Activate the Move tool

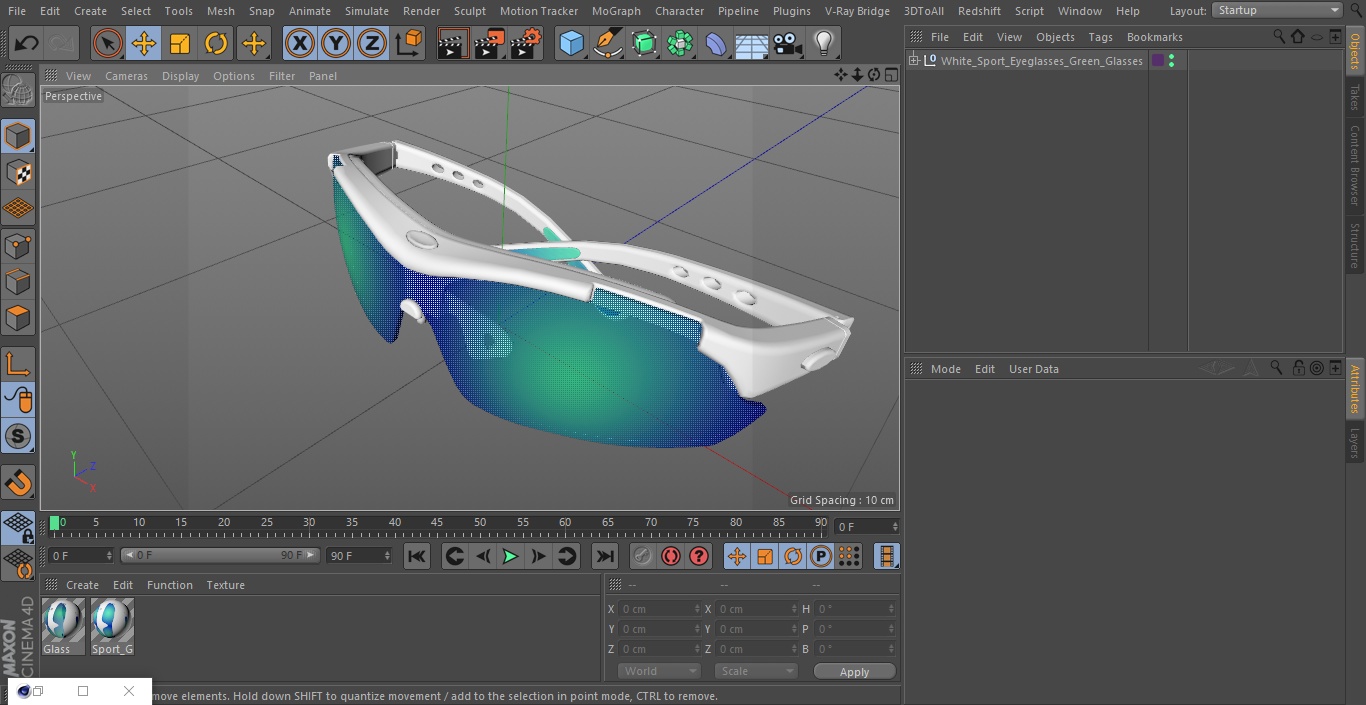(x=144, y=44)
